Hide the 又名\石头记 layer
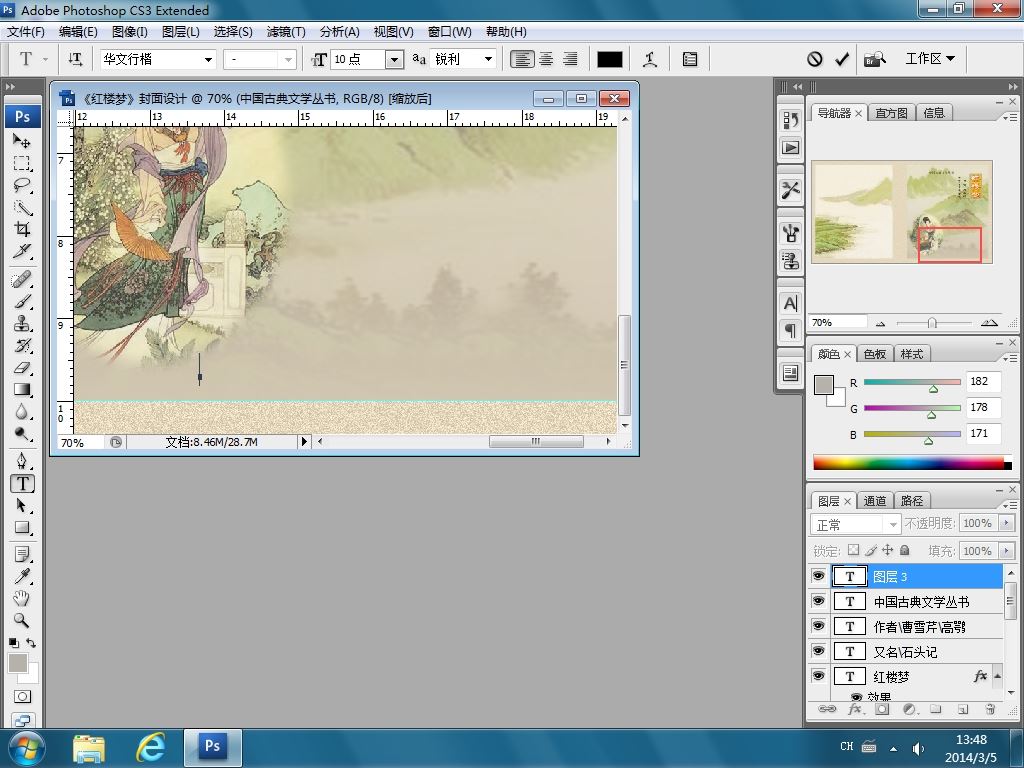 [818, 650]
